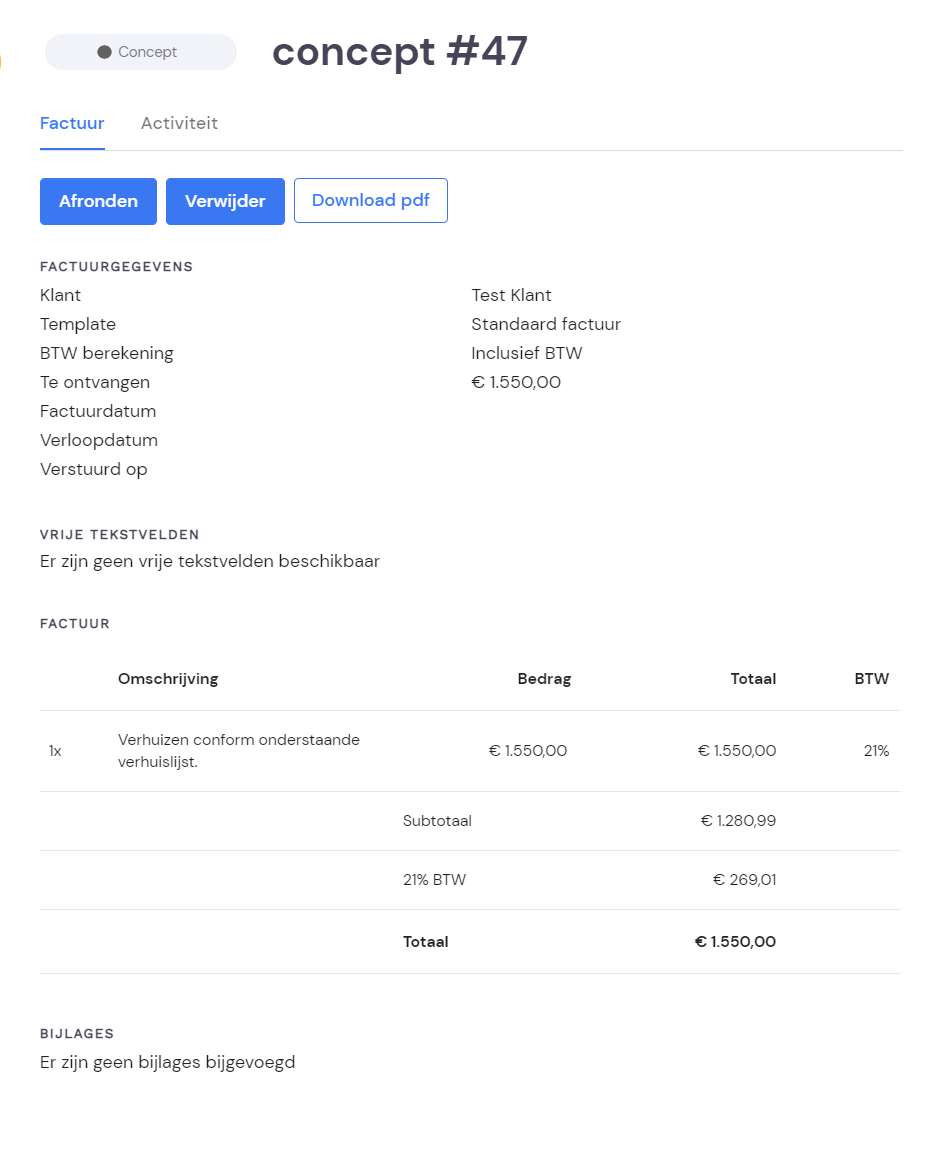This screenshot has width=943, height=1152.
Task: Click the Afronden button
Action: 98,201
